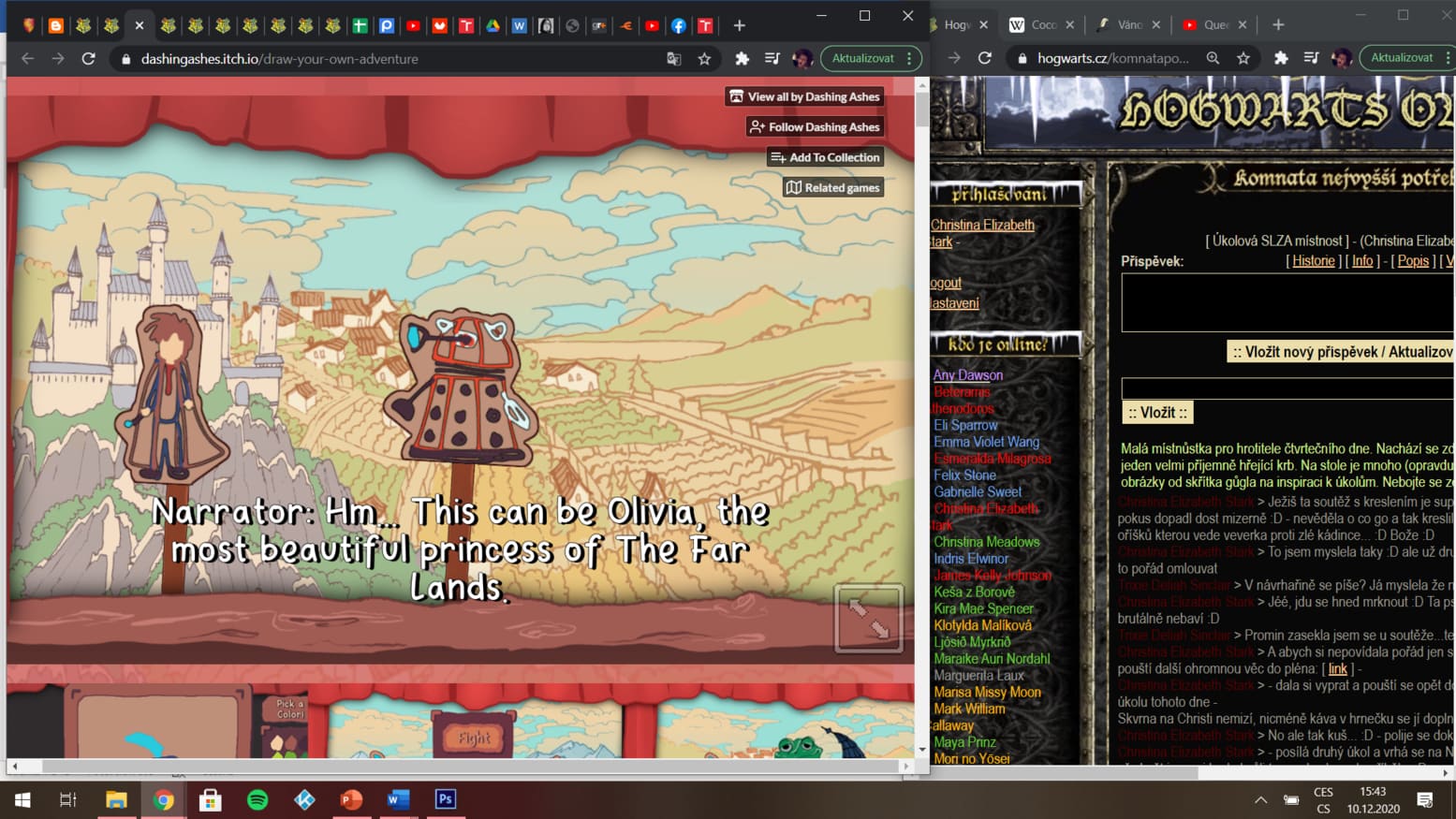Go back in the itch.io window
Image resolution: width=1456 pixels, height=819 pixels.
click(x=27, y=58)
